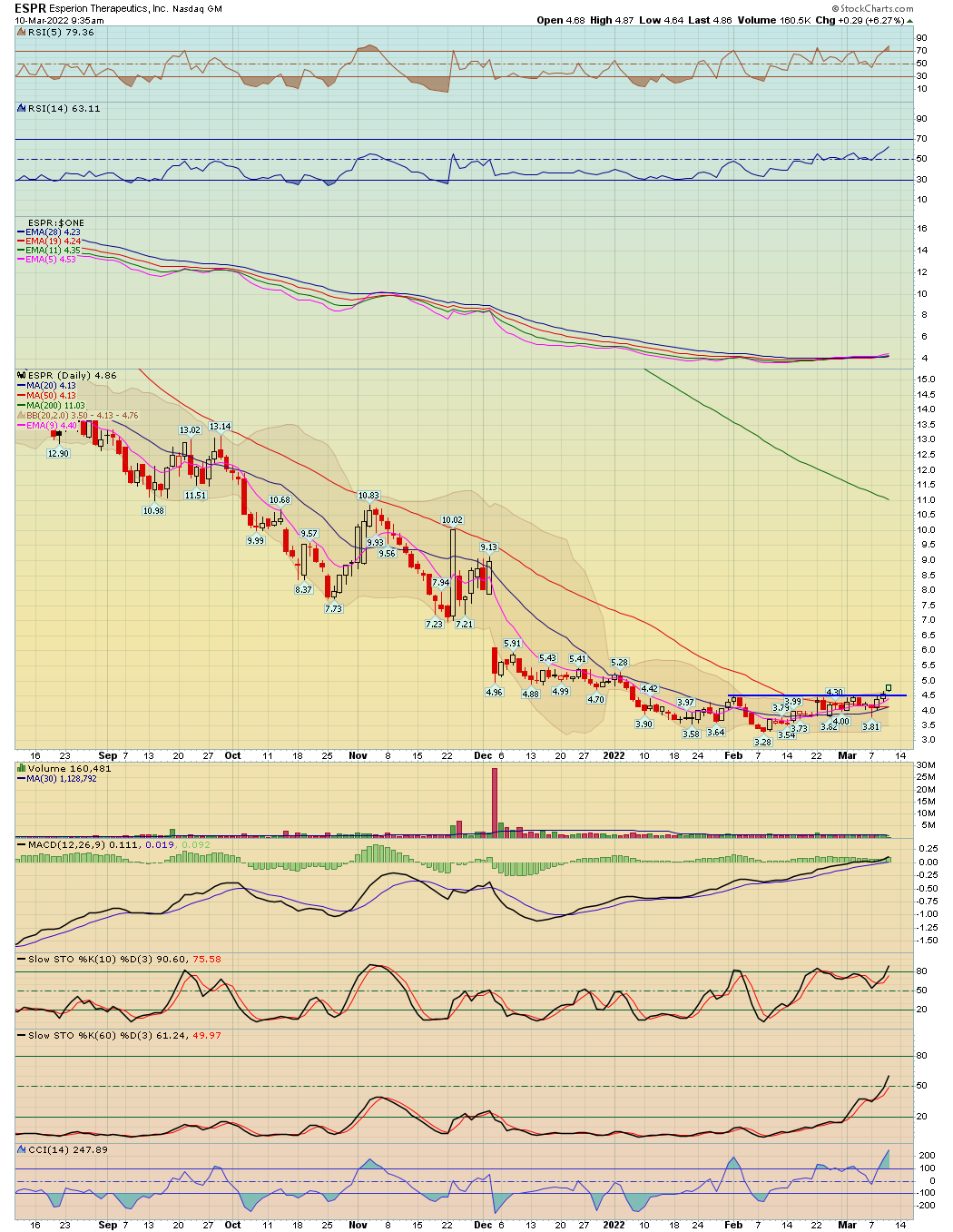Viewport: 953px width, 1232px height.
Task: Click the MACD(12,26,9) black line marker
Action: [22, 845]
